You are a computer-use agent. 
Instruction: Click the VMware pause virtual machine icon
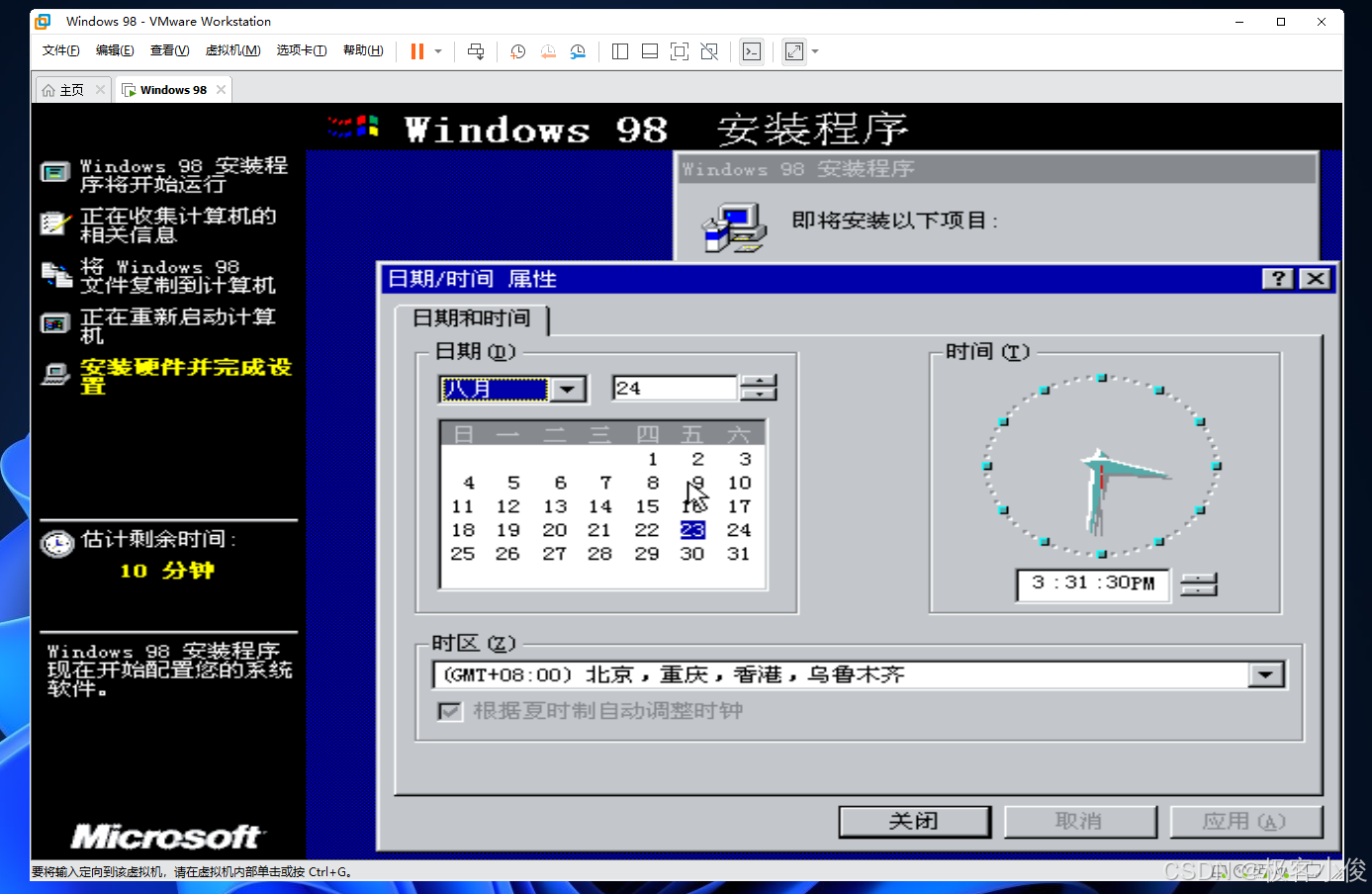417,51
